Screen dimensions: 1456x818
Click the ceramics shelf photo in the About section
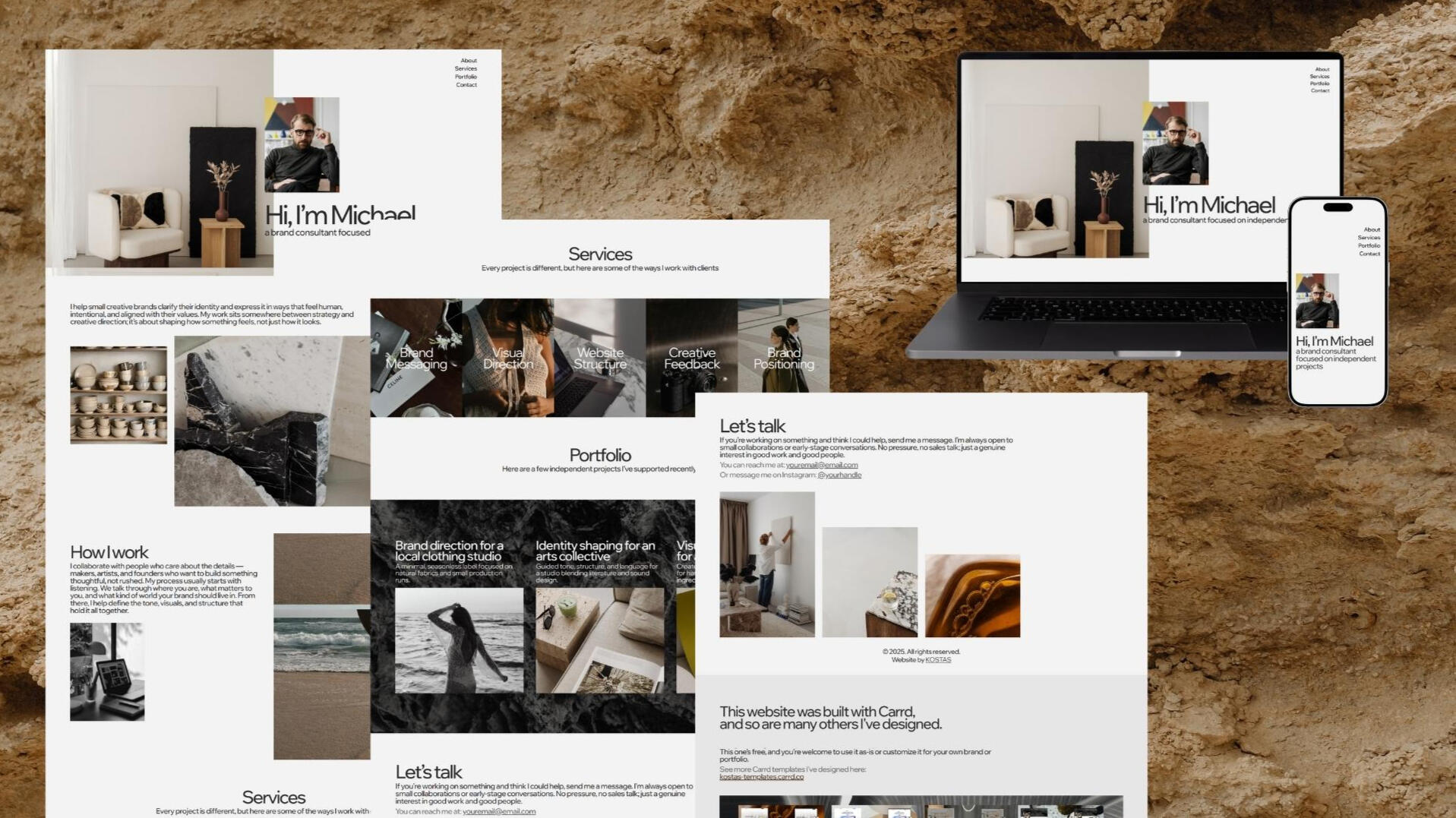point(118,394)
